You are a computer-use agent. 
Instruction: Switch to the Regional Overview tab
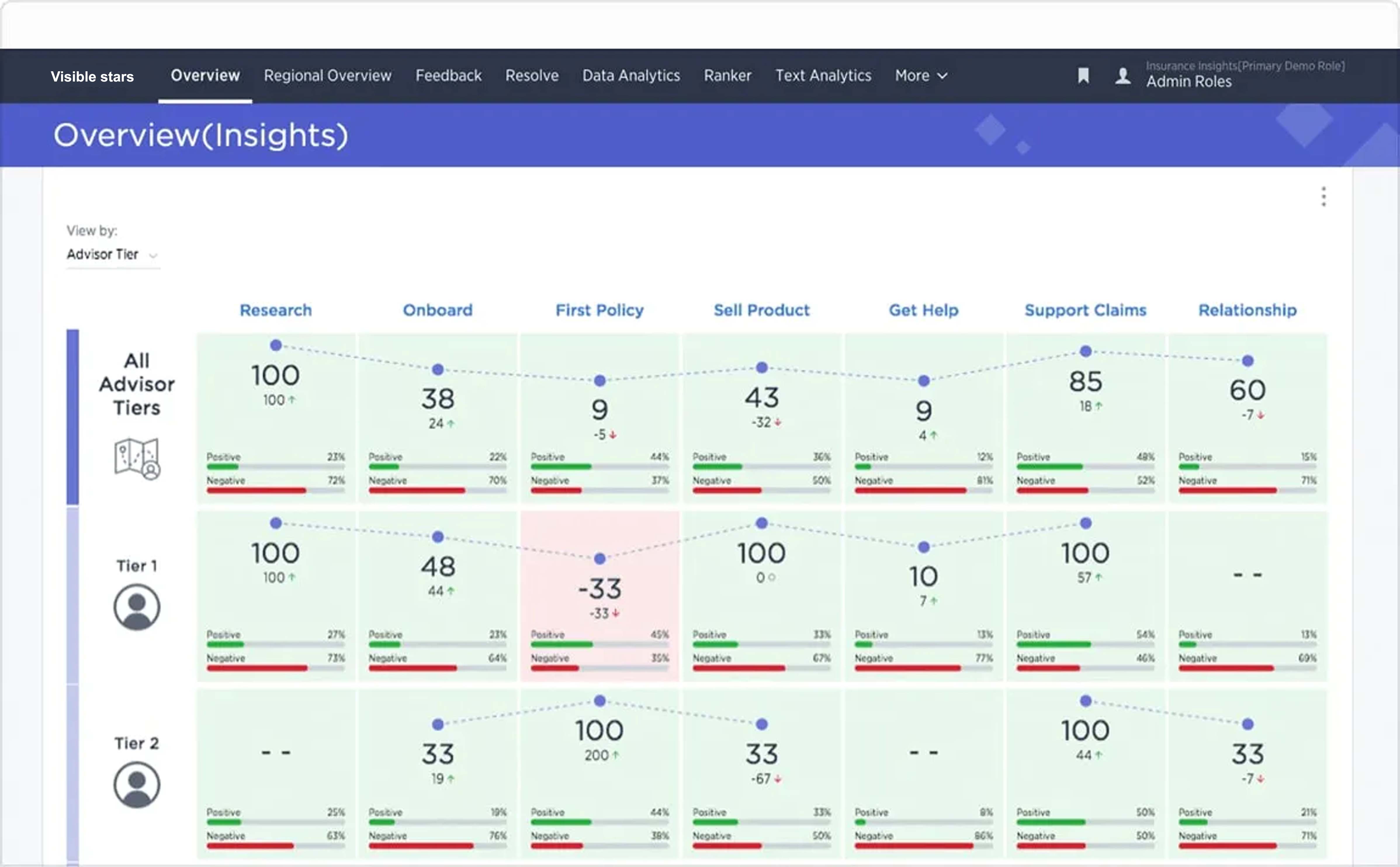[327, 76]
